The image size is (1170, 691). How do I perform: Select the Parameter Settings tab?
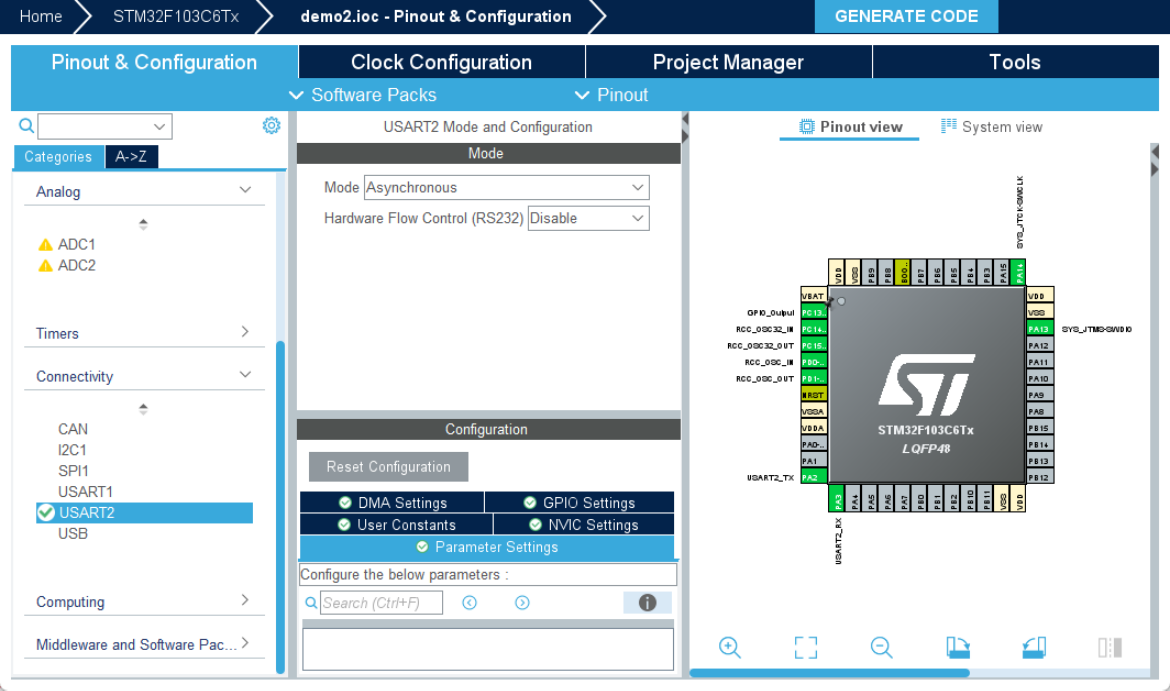coord(487,547)
